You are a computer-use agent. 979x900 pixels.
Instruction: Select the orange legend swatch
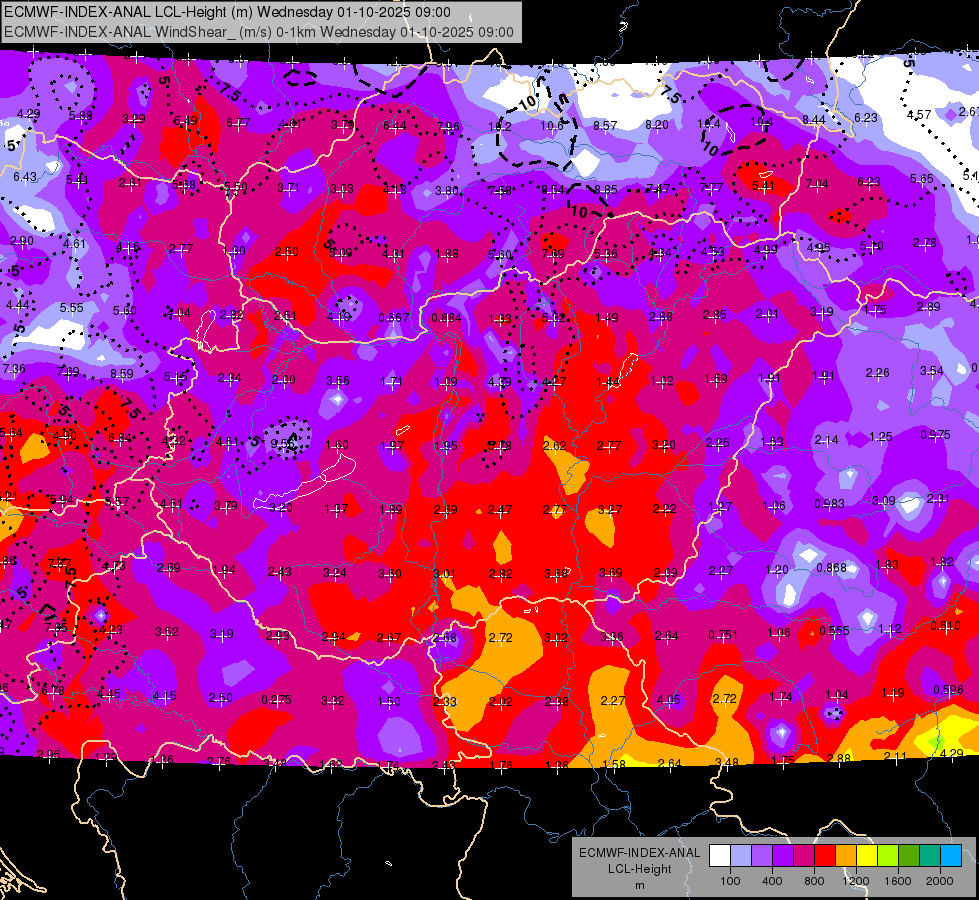846,856
